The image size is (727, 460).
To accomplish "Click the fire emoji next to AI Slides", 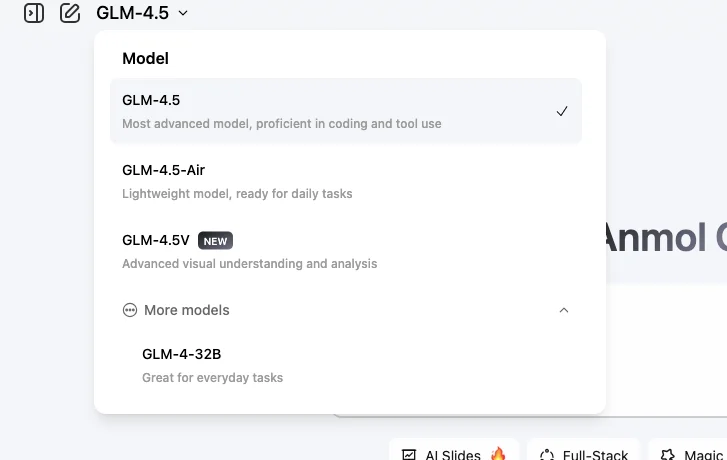I will click(x=498, y=454).
